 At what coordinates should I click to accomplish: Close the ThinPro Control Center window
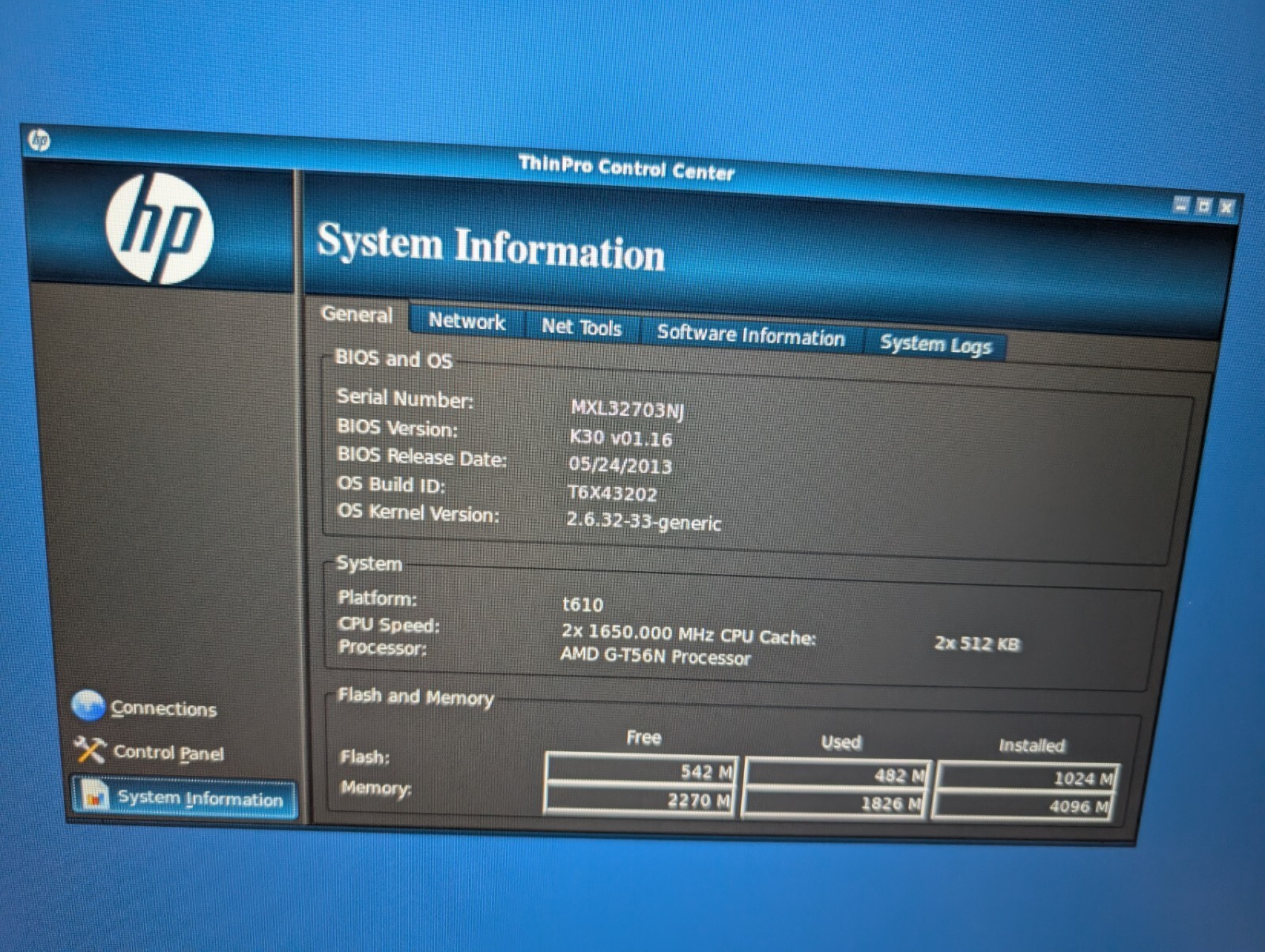(x=1226, y=208)
